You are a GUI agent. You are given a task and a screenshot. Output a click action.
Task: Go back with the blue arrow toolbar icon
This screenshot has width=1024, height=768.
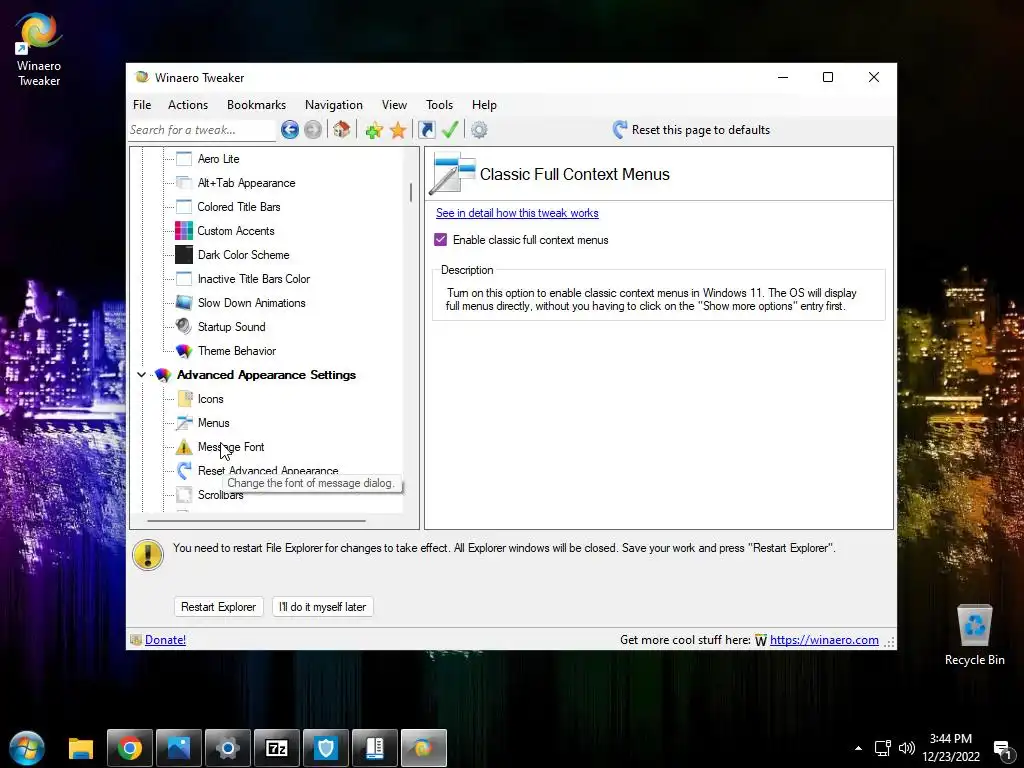[290, 130]
